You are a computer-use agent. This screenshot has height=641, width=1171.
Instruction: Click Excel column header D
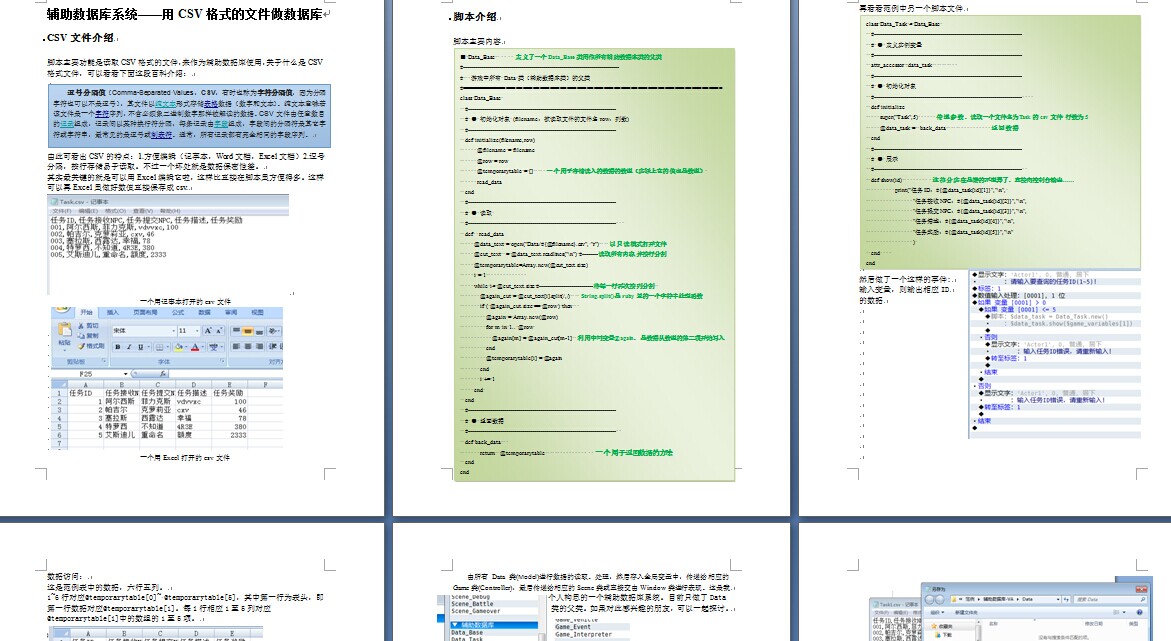pos(193,385)
